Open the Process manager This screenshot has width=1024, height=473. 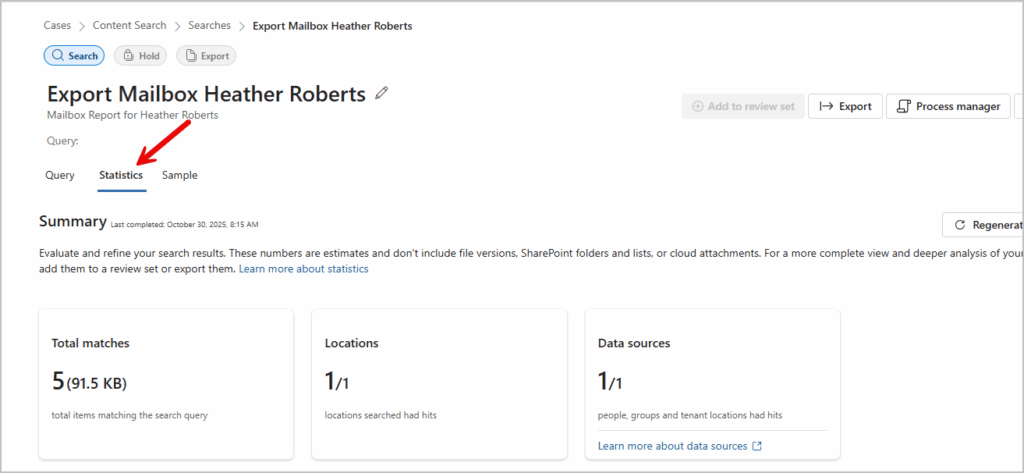click(947, 106)
